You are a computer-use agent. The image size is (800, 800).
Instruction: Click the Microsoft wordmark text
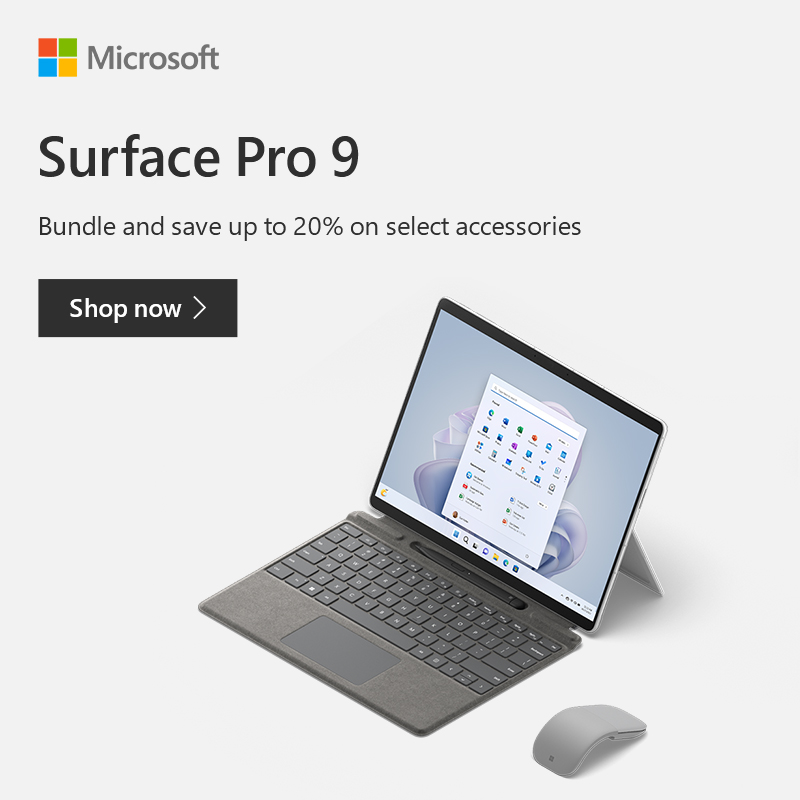(x=153, y=57)
